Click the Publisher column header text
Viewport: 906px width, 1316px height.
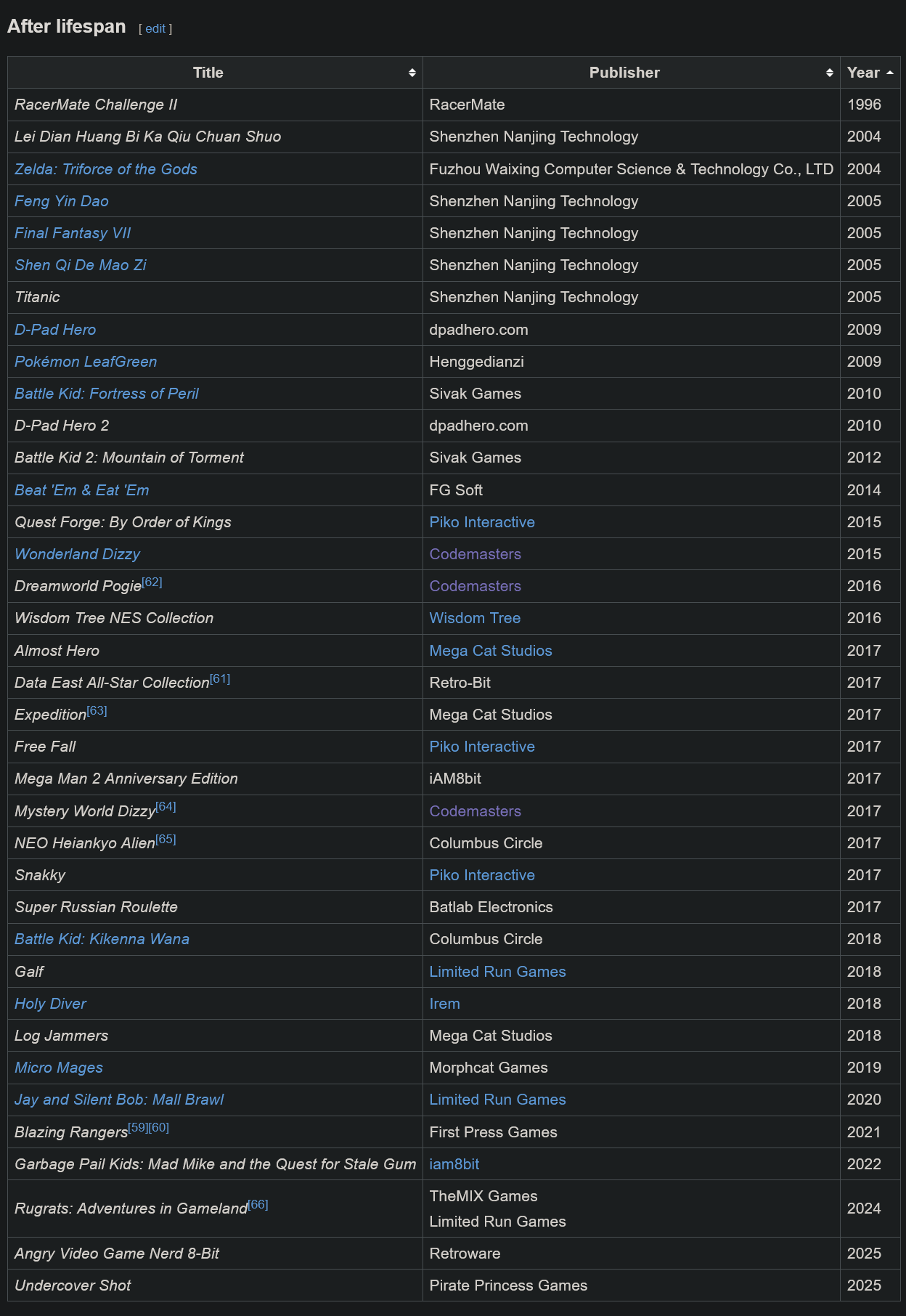tap(624, 73)
